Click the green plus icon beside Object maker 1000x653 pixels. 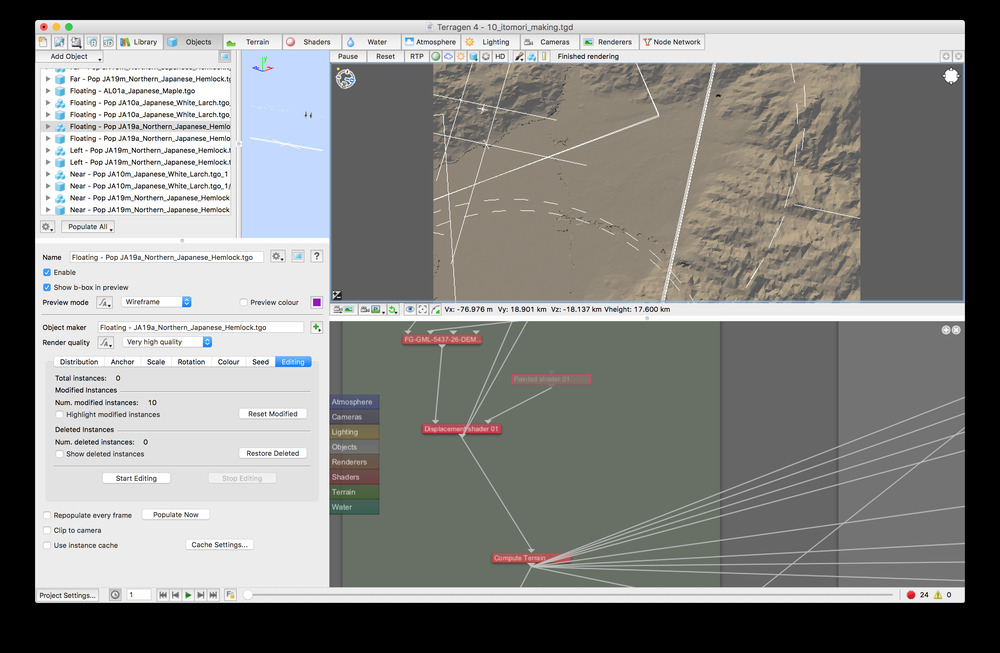tap(316, 327)
